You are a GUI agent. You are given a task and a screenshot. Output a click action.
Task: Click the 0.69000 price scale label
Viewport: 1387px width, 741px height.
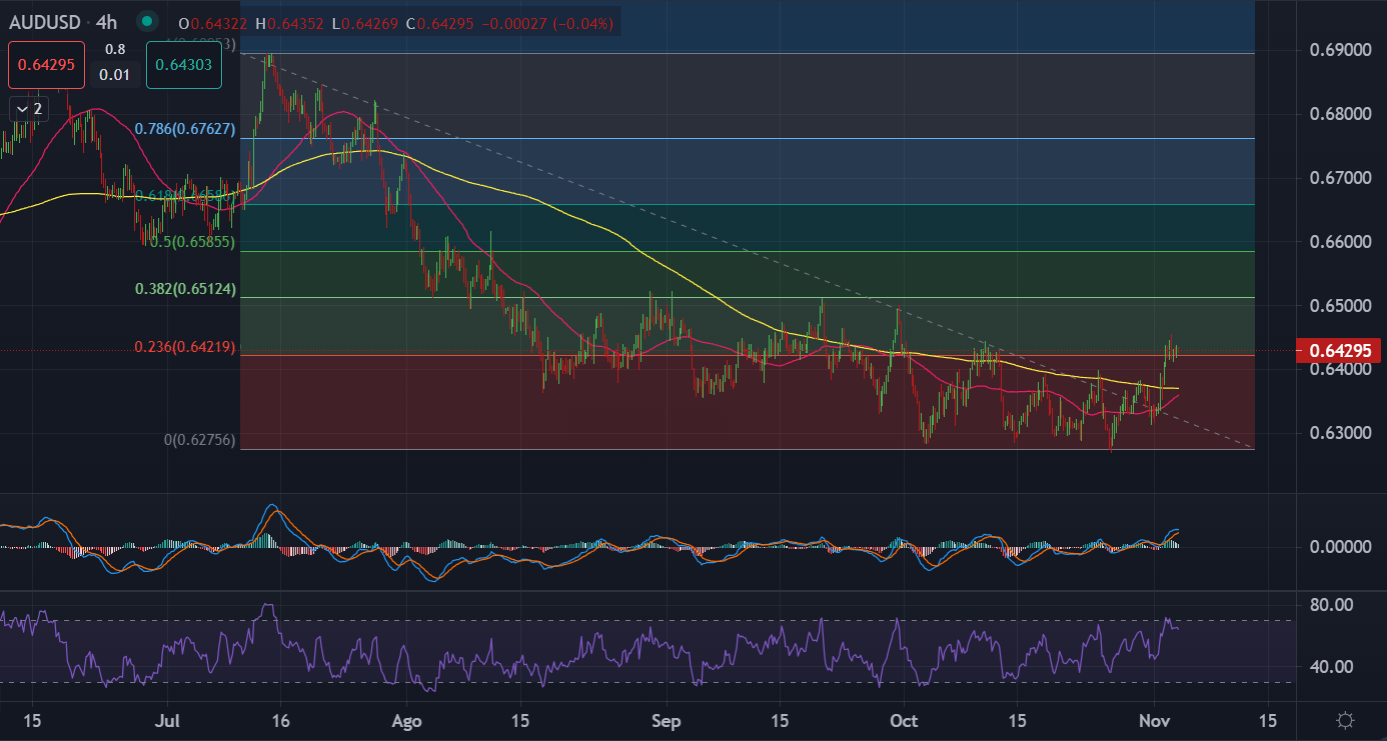(x=1338, y=50)
